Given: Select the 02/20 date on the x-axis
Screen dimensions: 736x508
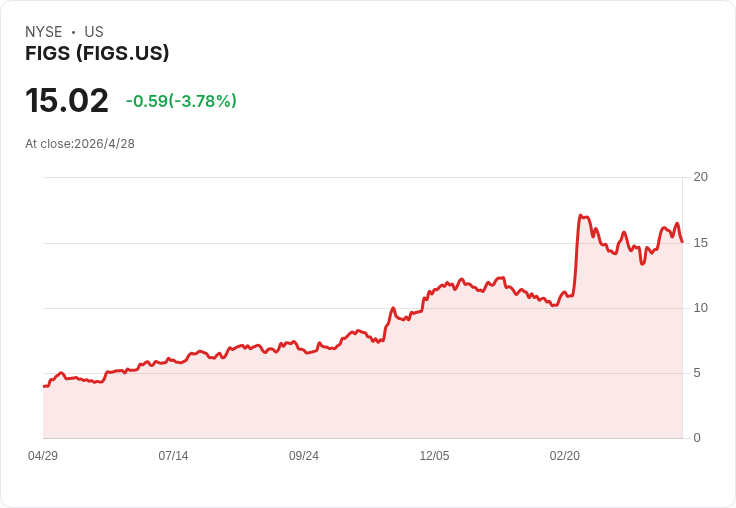Looking at the screenshot, I should click(x=565, y=456).
